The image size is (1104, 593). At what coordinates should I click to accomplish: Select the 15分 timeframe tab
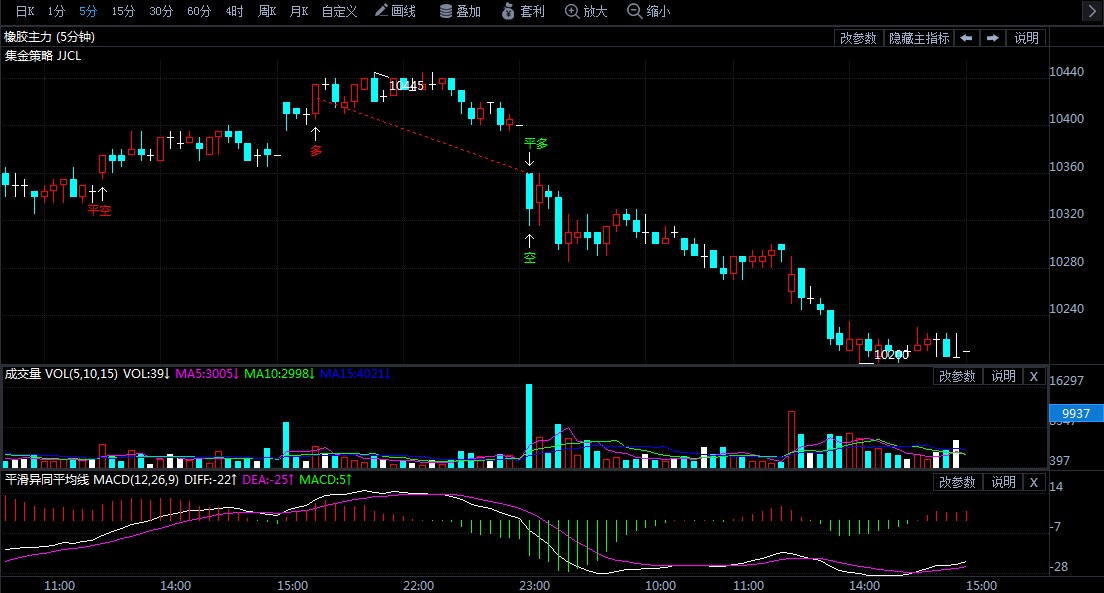point(123,12)
